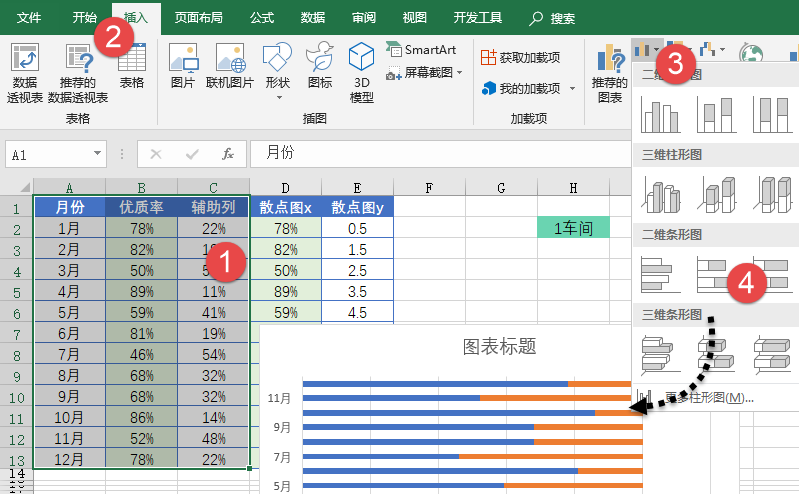The height and width of the screenshot is (494, 799).
Task: Click the select-all corner of the sheet
Action: (x=25, y=187)
